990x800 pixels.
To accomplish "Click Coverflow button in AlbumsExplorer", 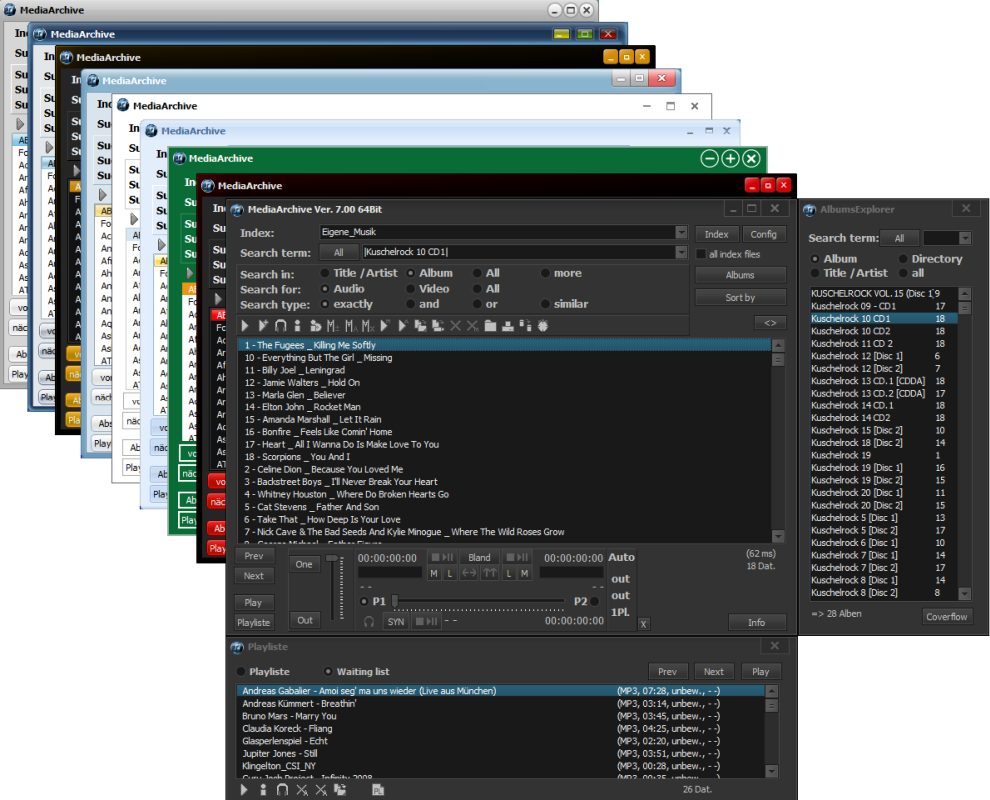I will click(x=946, y=617).
